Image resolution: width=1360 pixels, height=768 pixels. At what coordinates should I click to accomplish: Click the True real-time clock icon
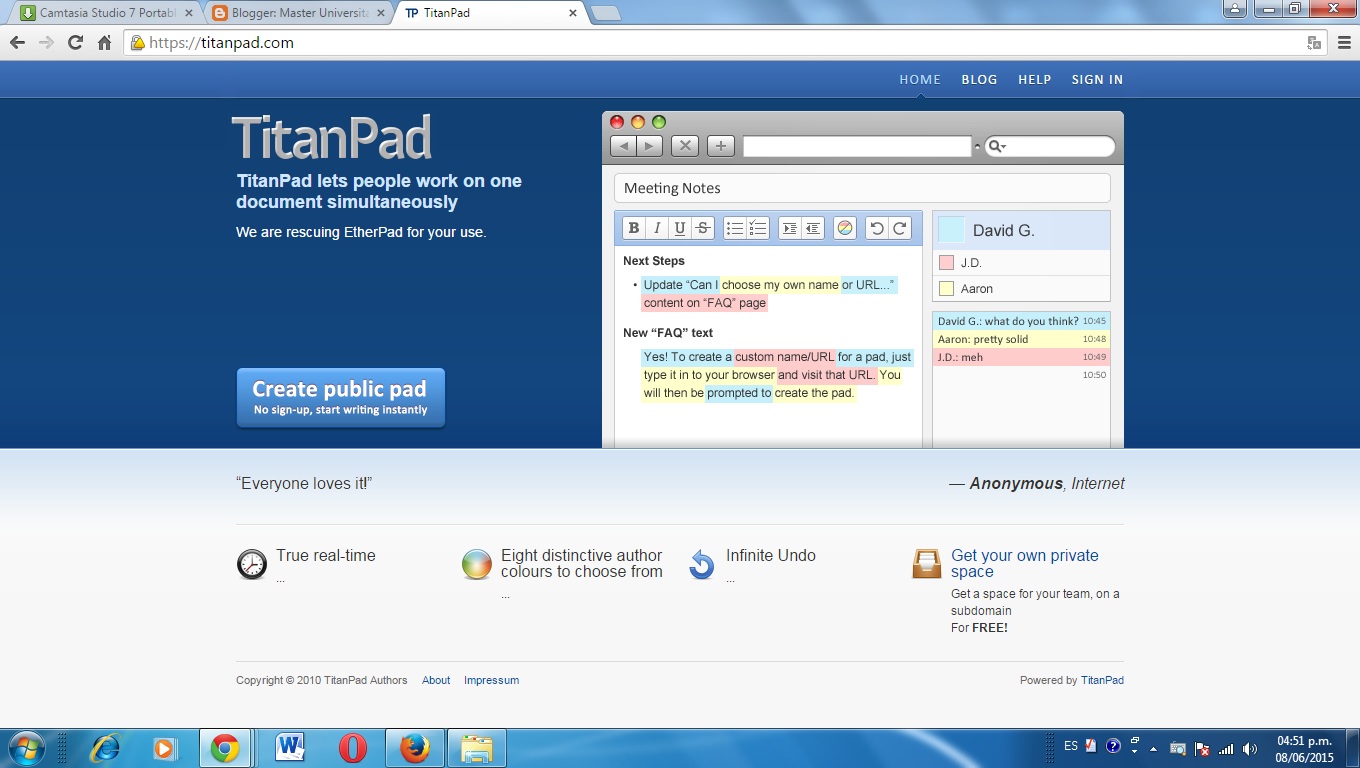point(252,564)
